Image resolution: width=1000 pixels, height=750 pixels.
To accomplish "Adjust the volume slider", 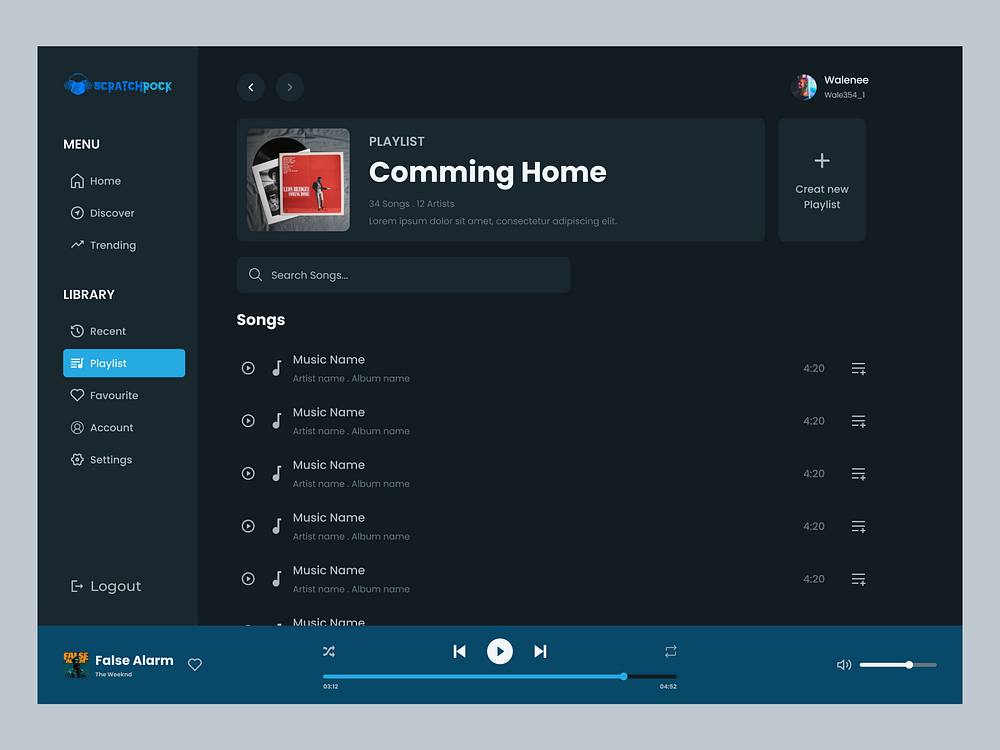I will tap(908, 664).
